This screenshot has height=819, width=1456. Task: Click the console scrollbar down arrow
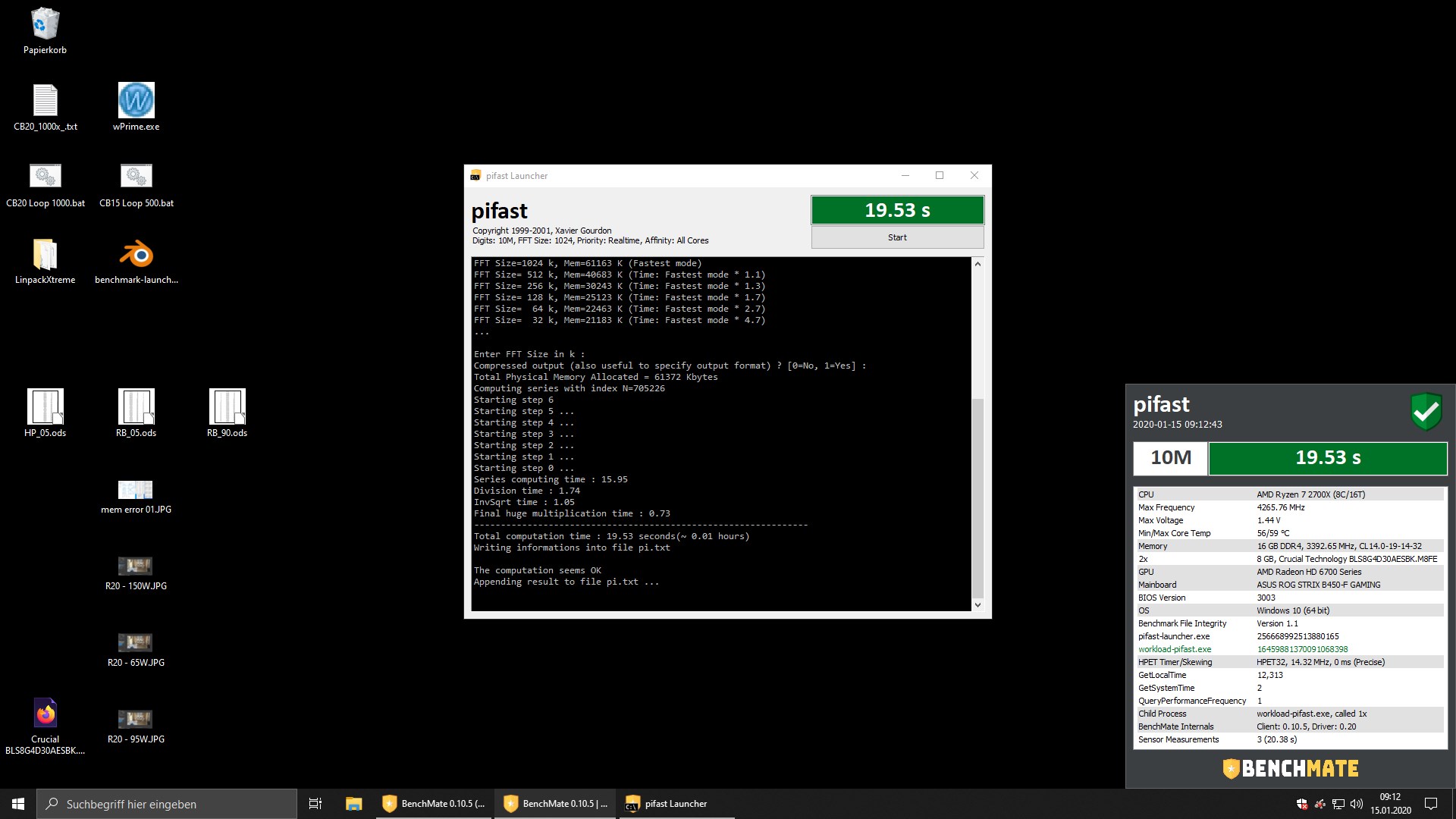point(977,604)
